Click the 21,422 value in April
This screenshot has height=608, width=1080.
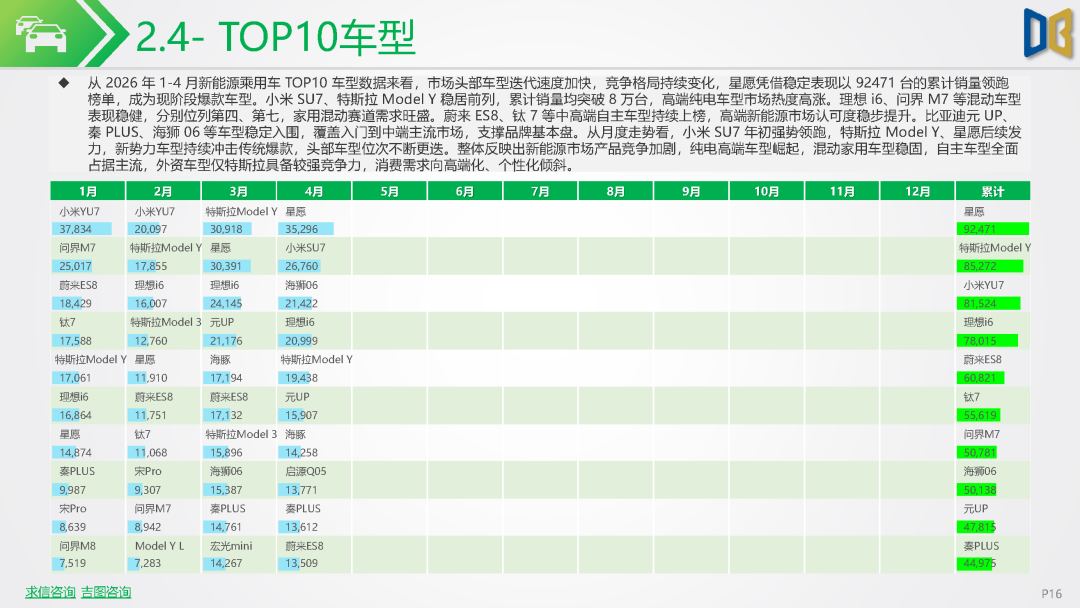(302, 303)
